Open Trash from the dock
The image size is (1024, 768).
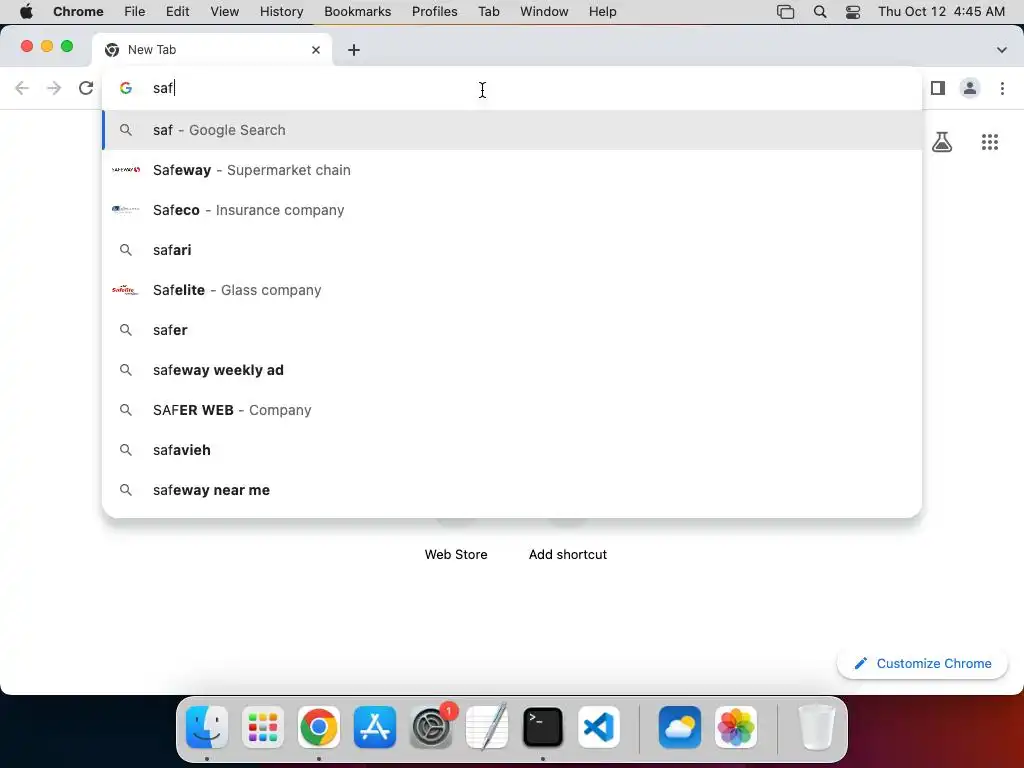(816, 727)
